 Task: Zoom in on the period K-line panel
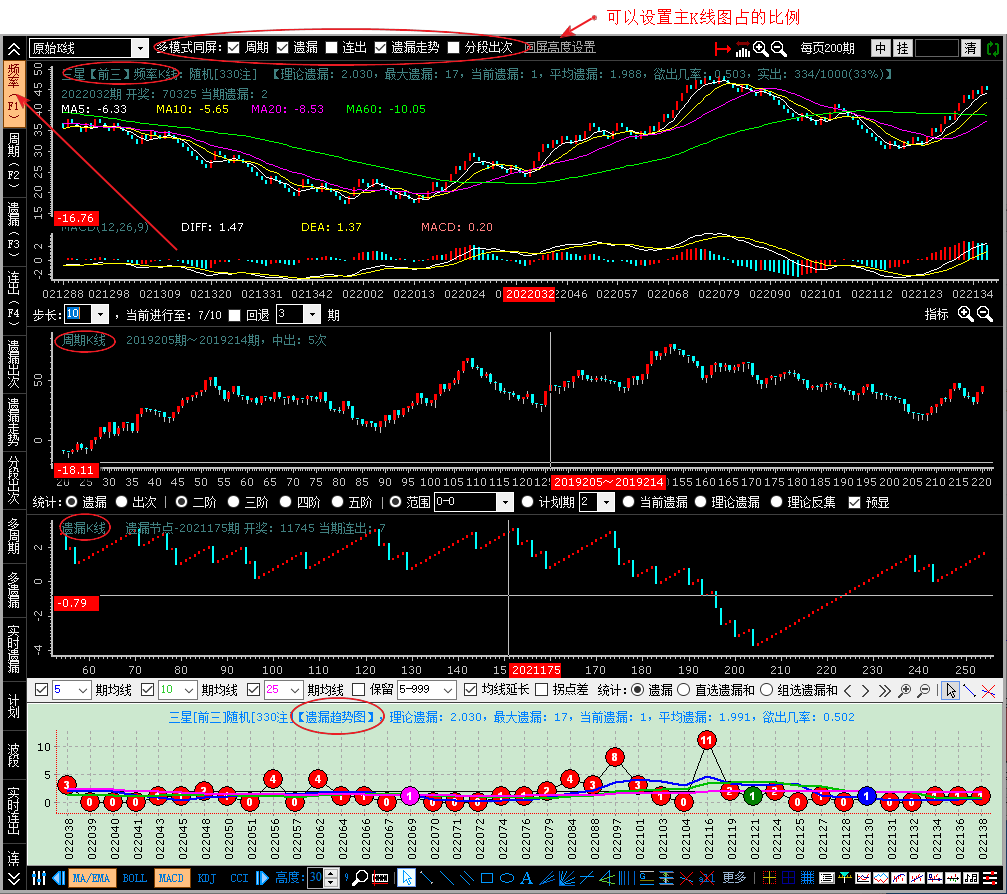pyautogui.click(x=965, y=314)
